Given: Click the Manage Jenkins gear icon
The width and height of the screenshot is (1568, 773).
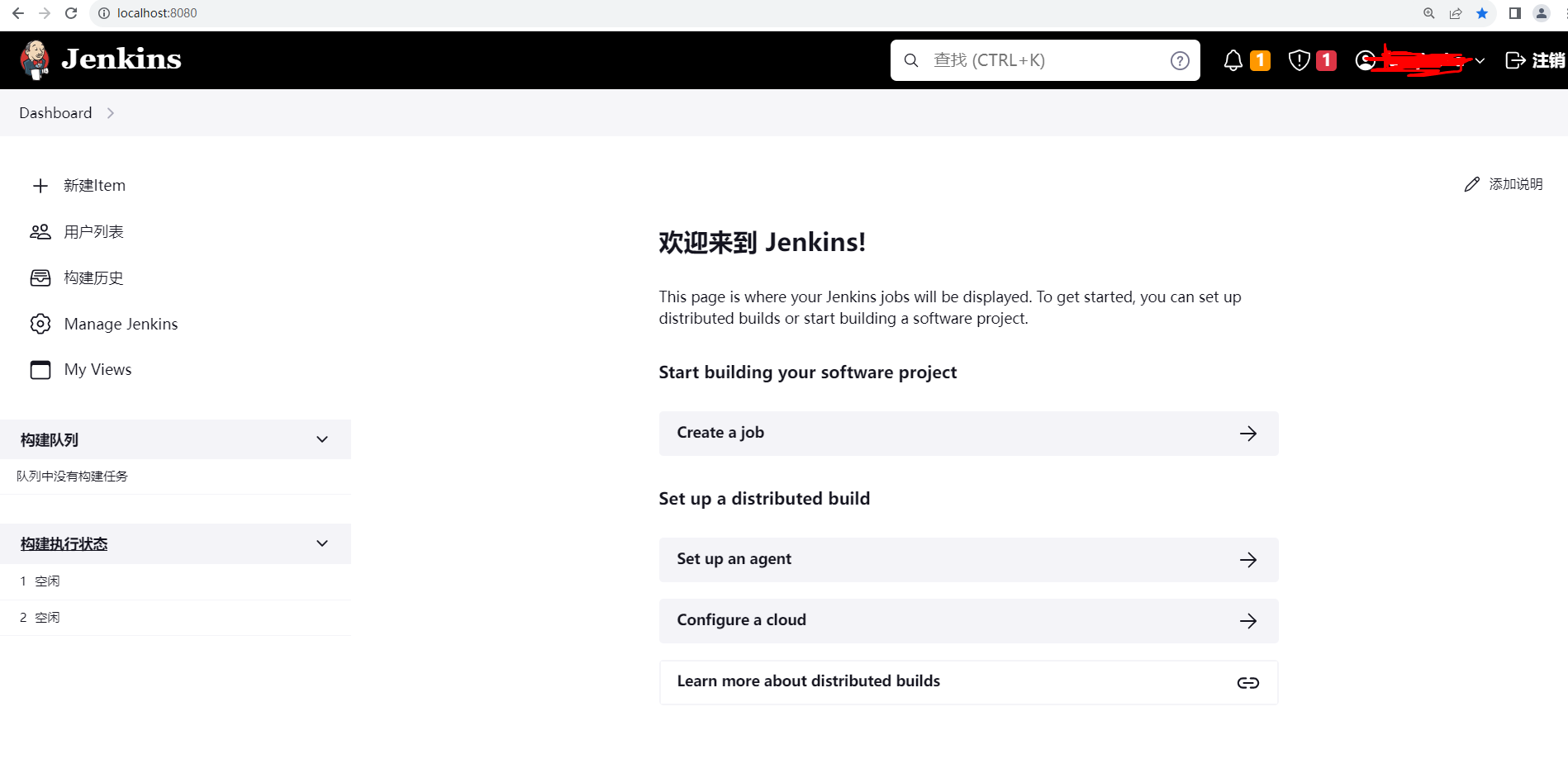Looking at the screenshot, I should pyautogui.click(x=40, y=324).
